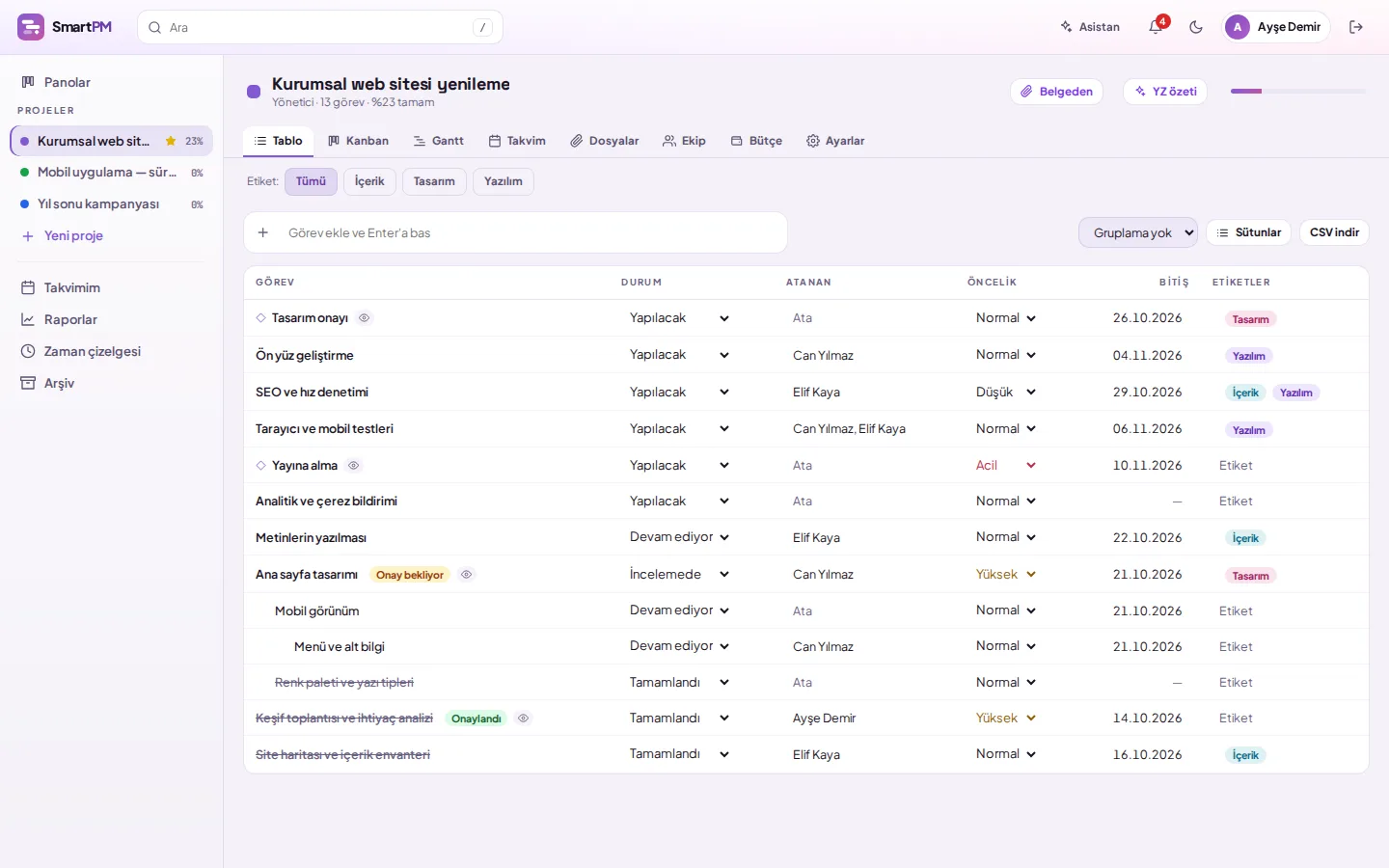Click the Belgeden button
Viewport: 1389px width, 868px height.
coord(1056,92)
